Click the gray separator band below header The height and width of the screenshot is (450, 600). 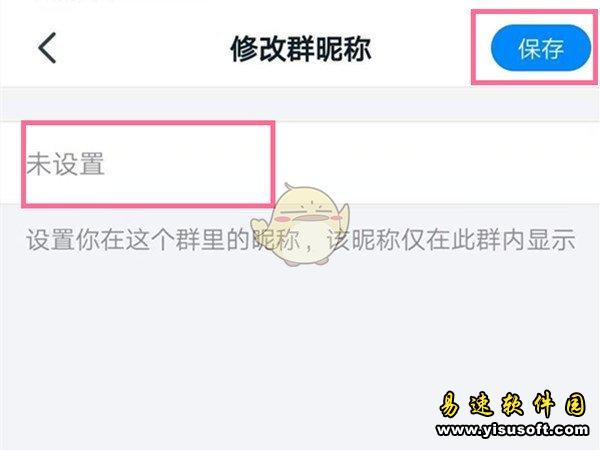300,104
